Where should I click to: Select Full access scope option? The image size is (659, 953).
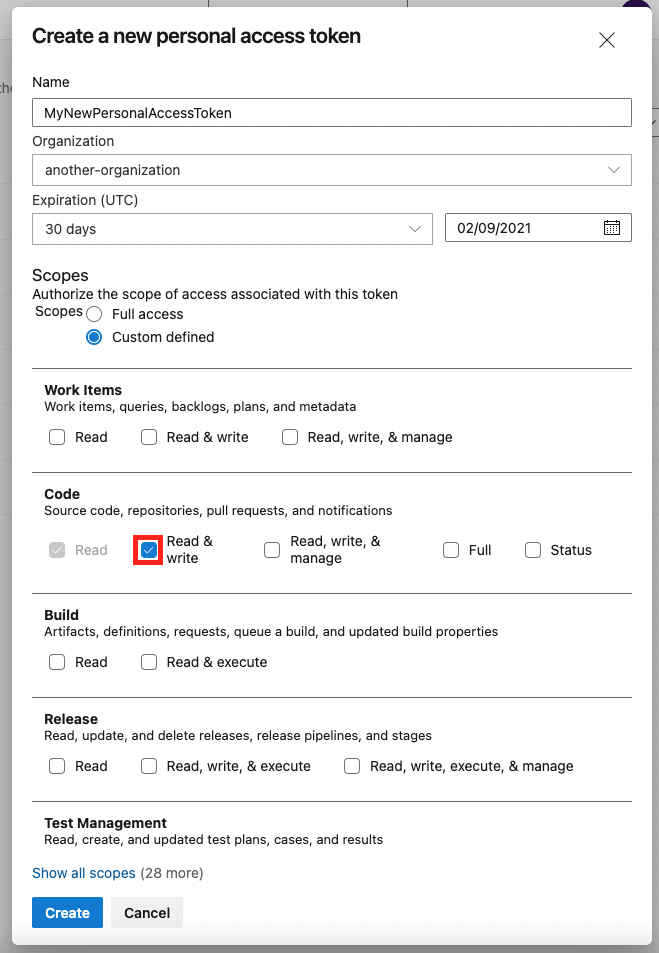pos(93,313)
